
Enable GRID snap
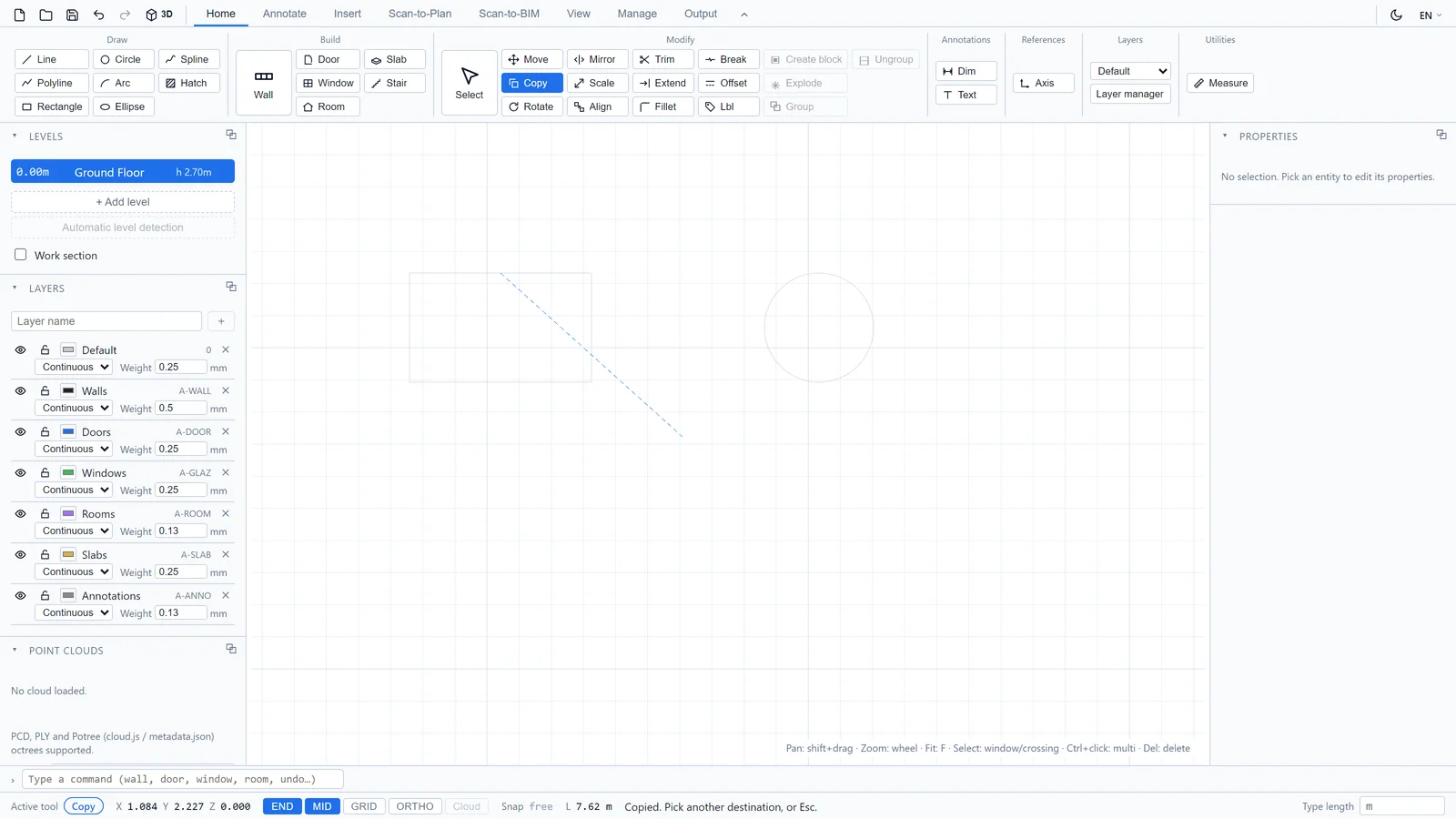tap(364, 806)
